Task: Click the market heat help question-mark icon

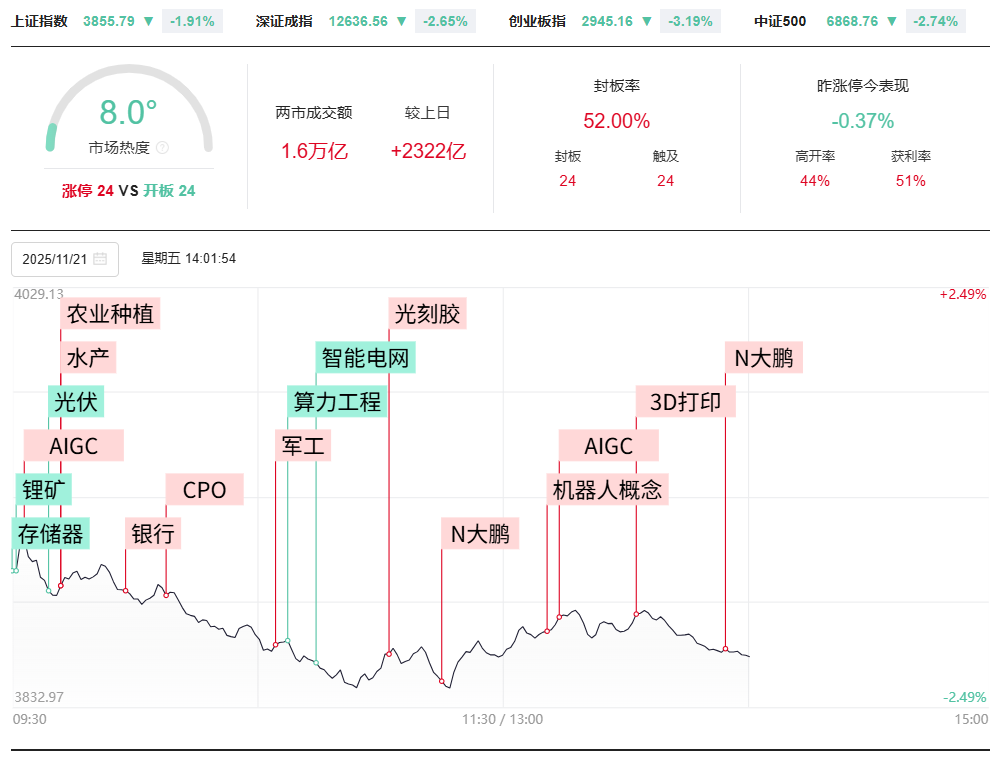Action: [x=163, y=148]
